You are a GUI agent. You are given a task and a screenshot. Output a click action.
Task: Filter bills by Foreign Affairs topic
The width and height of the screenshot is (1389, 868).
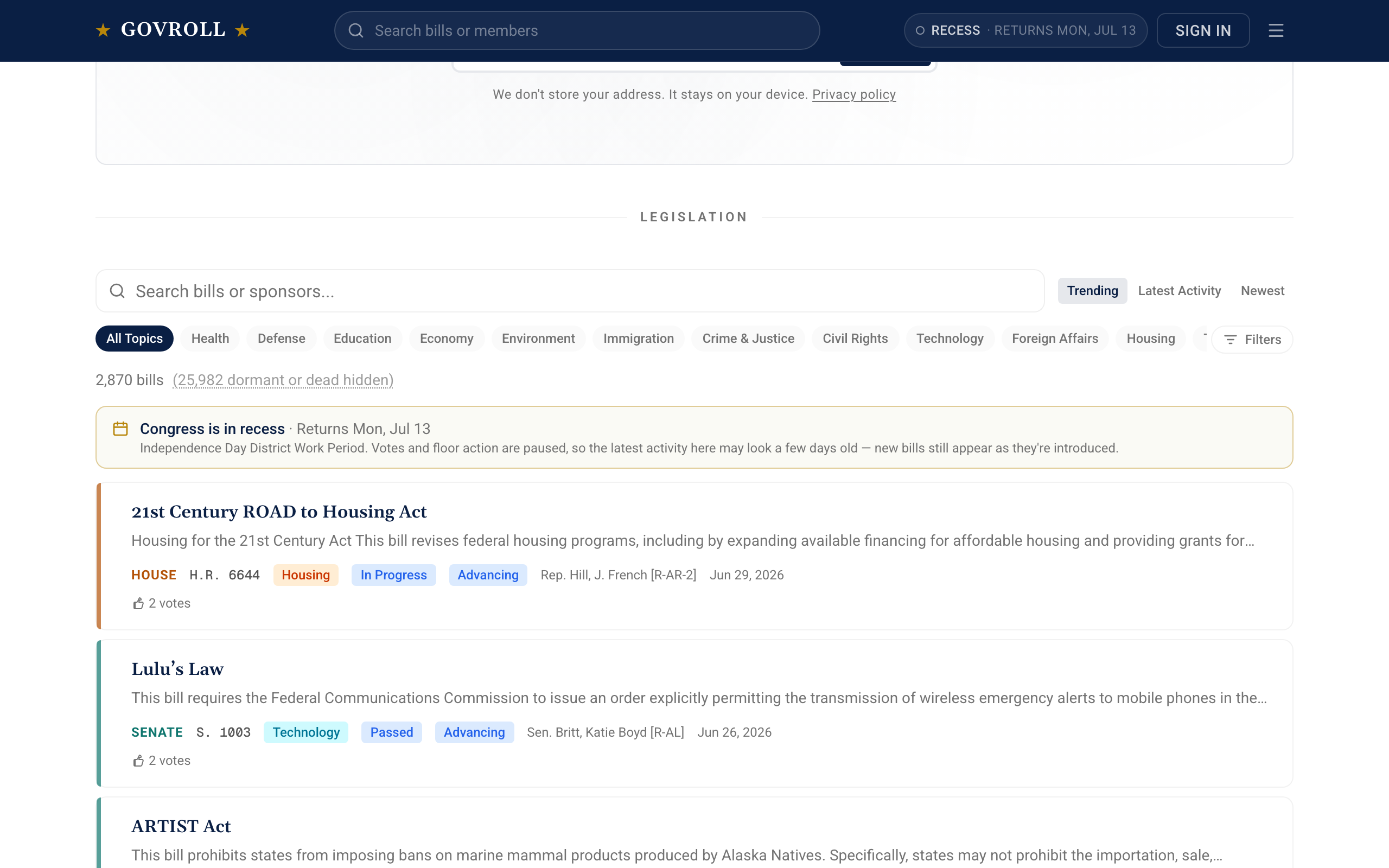tap(1054, 339)
